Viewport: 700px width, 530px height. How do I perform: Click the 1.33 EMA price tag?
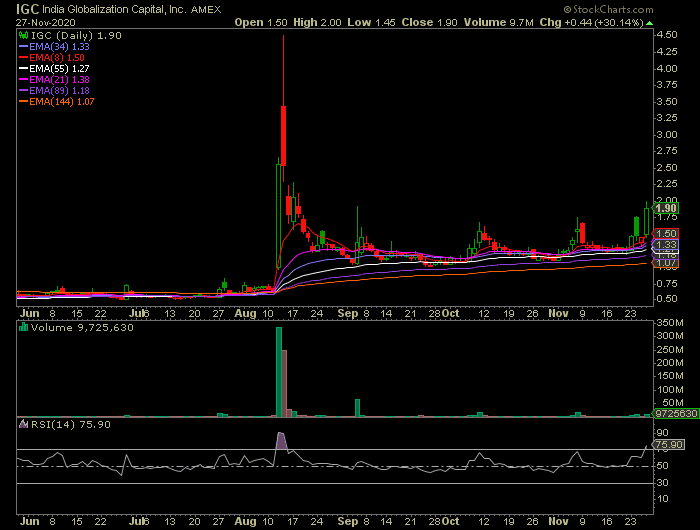coord(666,245)
